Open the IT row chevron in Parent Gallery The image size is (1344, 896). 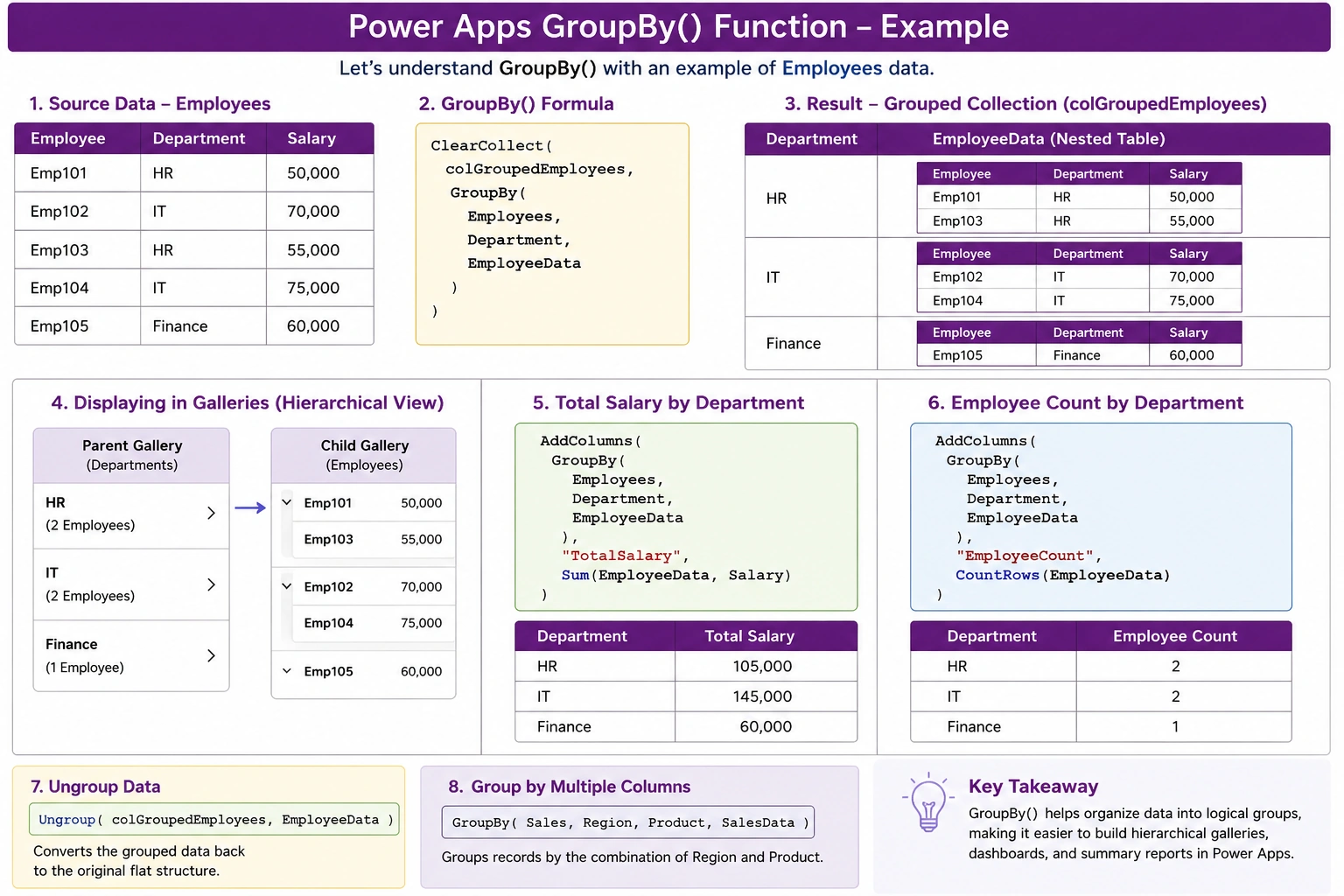(x=211, y=584)
